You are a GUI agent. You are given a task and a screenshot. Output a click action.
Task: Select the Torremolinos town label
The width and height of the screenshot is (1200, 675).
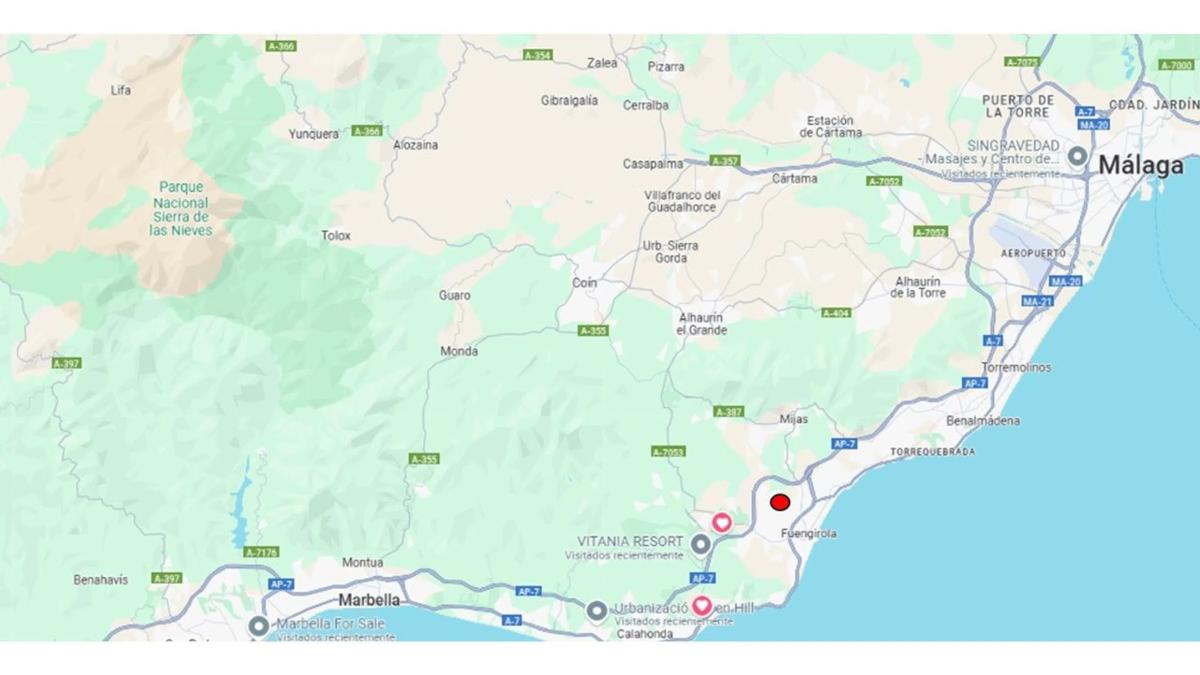[1016, 367]
